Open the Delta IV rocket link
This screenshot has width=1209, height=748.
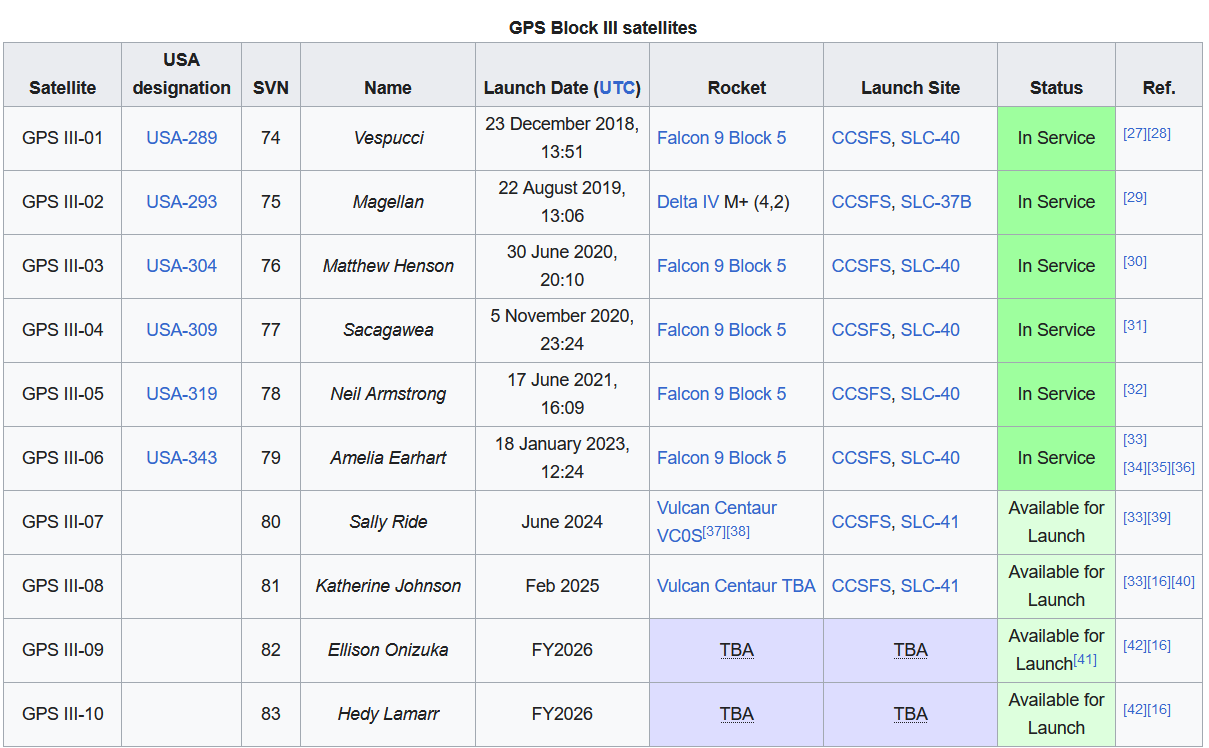687,202
